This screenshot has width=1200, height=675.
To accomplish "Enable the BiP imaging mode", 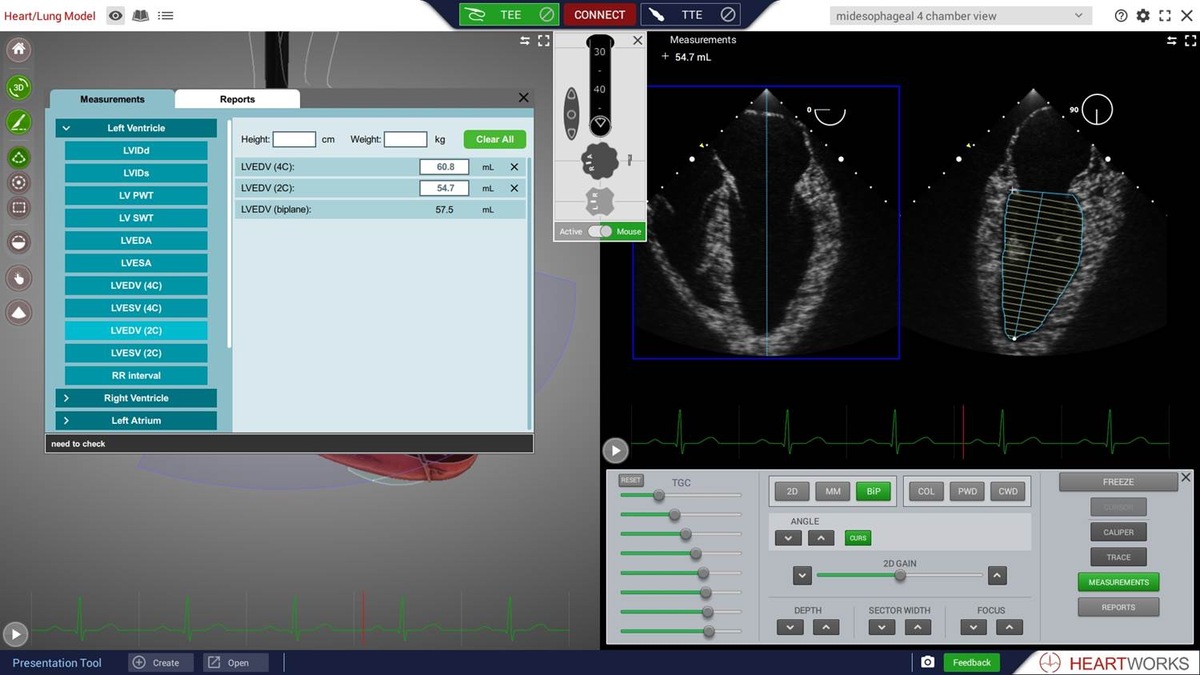I will (873, 491).
